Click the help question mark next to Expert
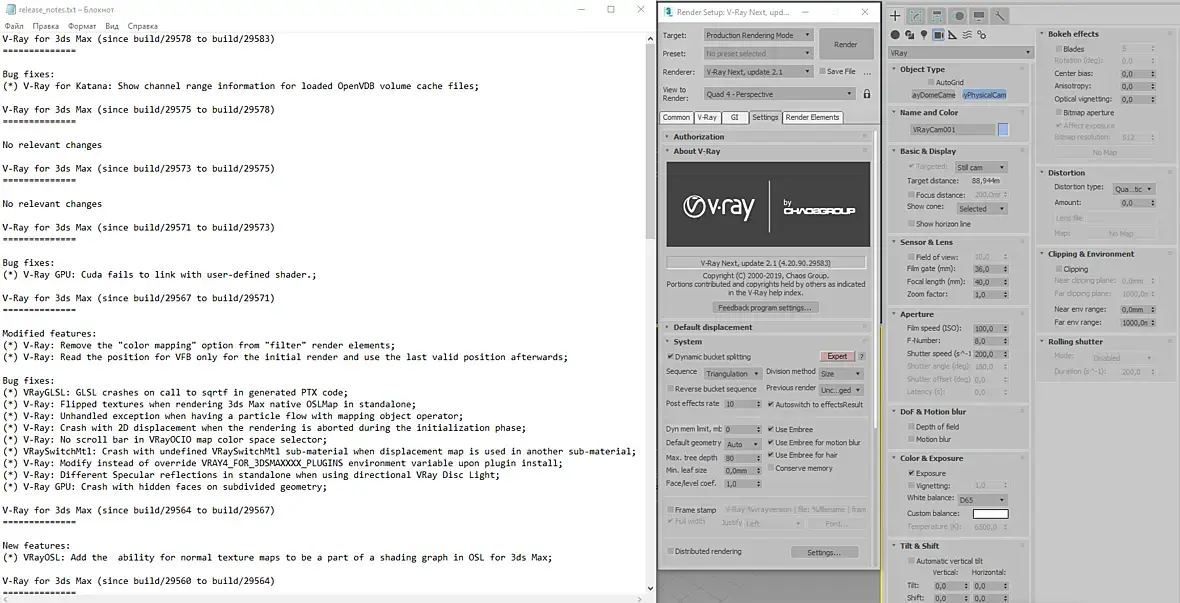 tap(862, 356)
